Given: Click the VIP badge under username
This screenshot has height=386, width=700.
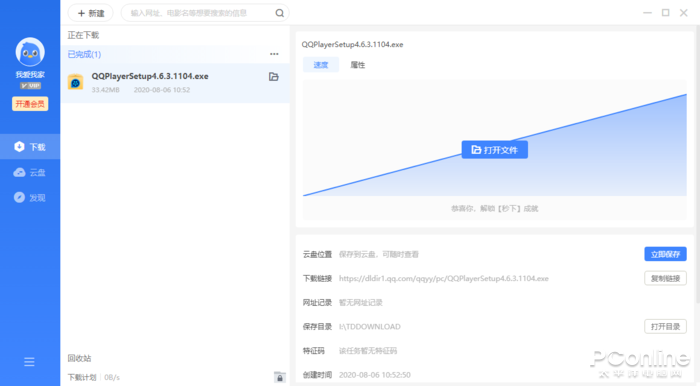Looking at the screenshot, I should 30,86.
